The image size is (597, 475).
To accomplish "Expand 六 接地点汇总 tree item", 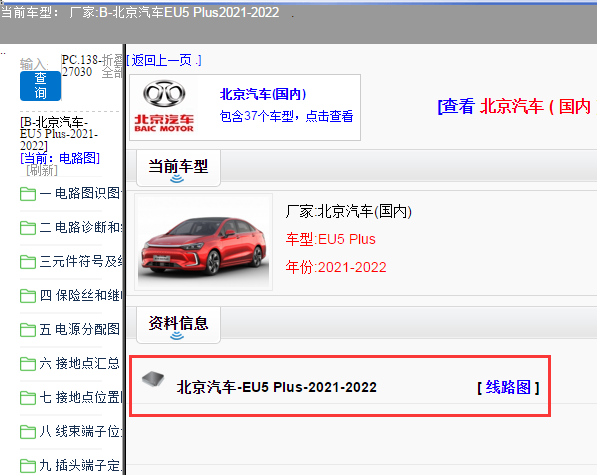I will (80, 363).
